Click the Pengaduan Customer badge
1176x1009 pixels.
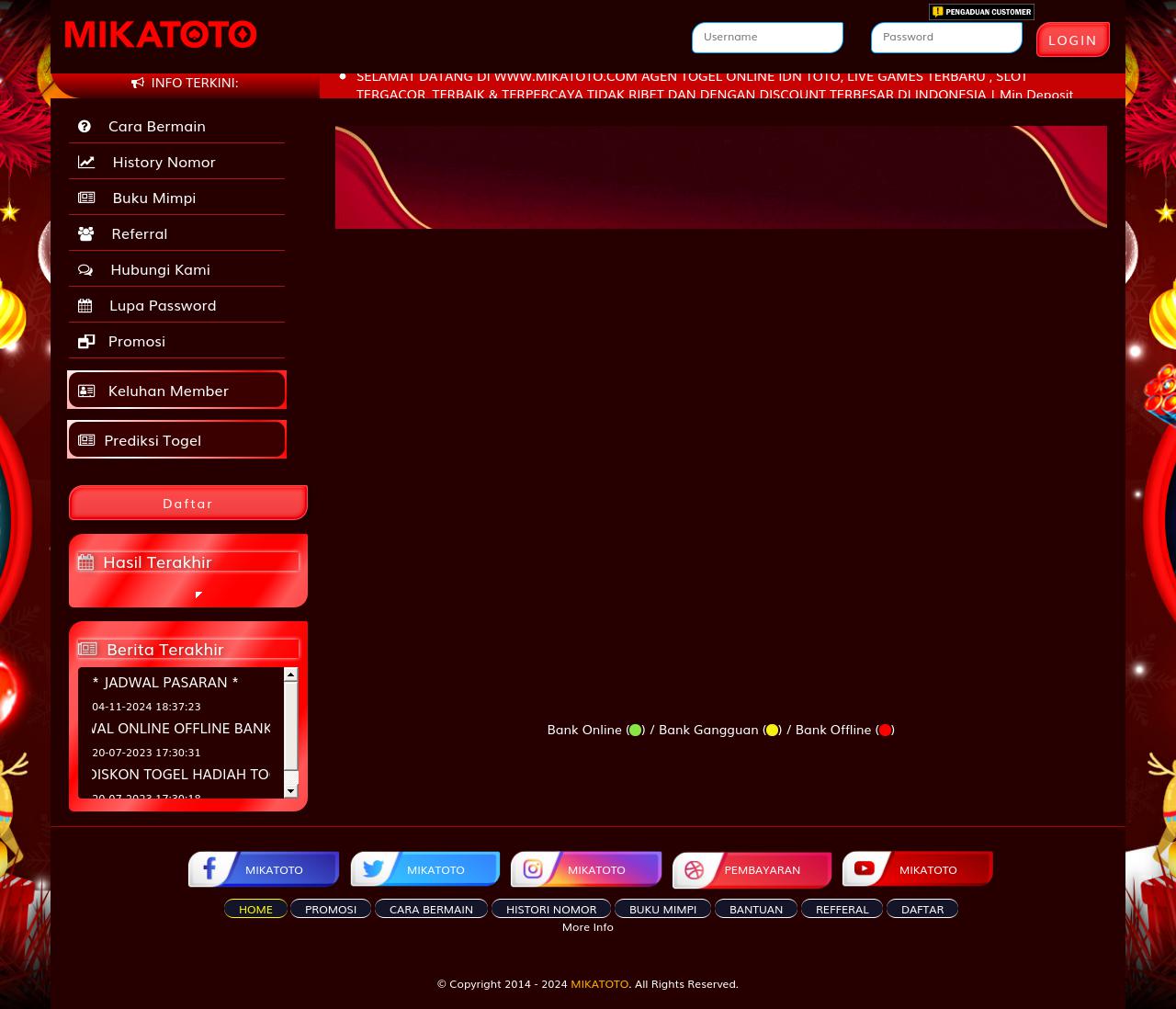pos(981,12)
